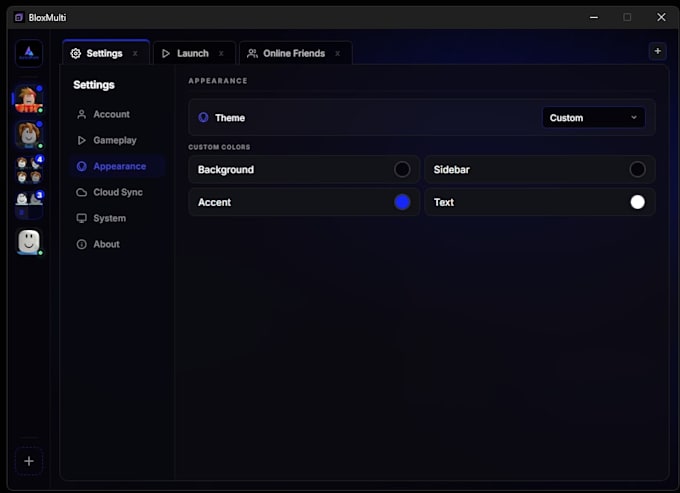
Task: Open Gameplay settings
Action: click(117, 140)
